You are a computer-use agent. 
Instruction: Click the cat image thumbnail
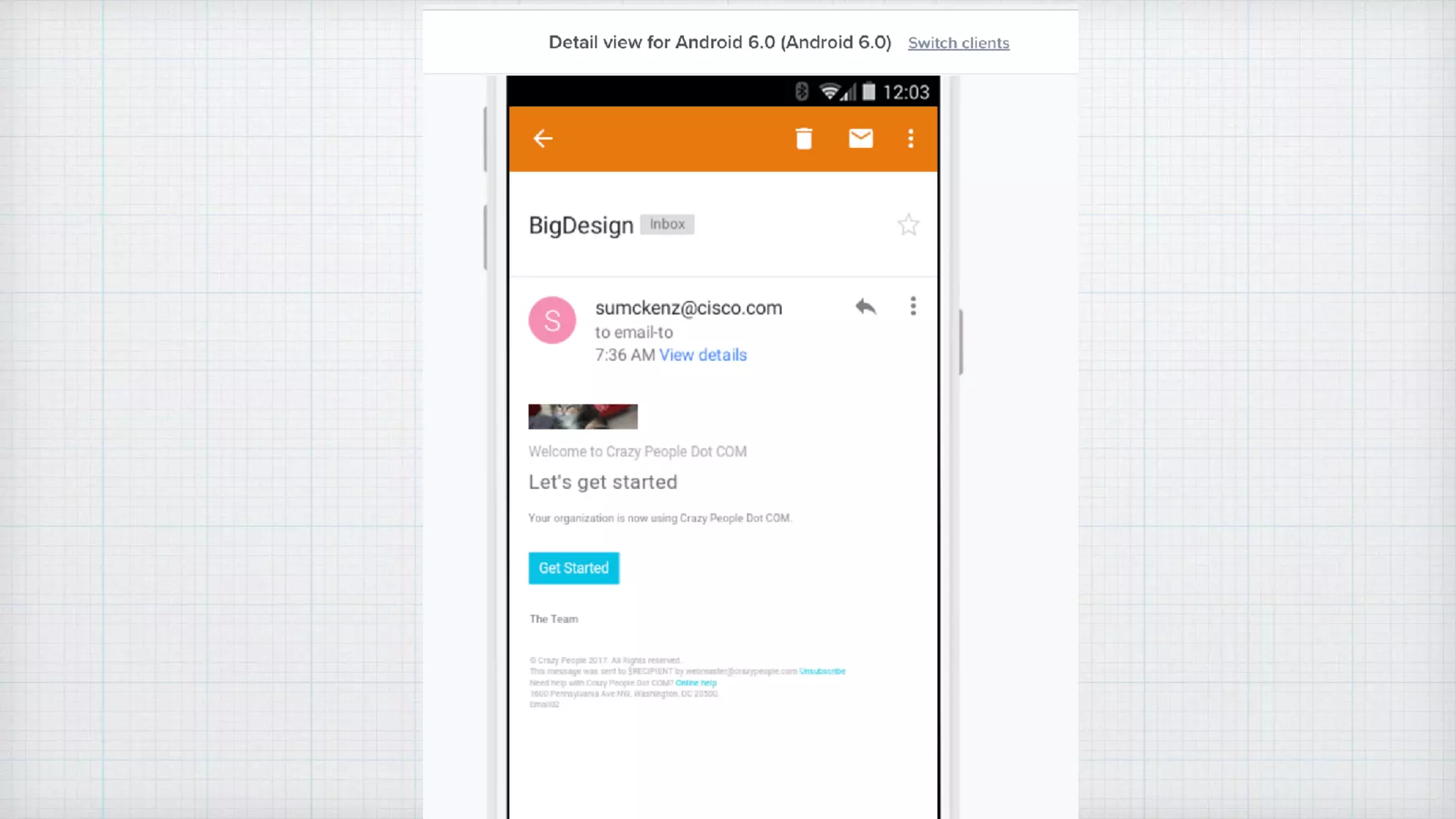point(583,417)
